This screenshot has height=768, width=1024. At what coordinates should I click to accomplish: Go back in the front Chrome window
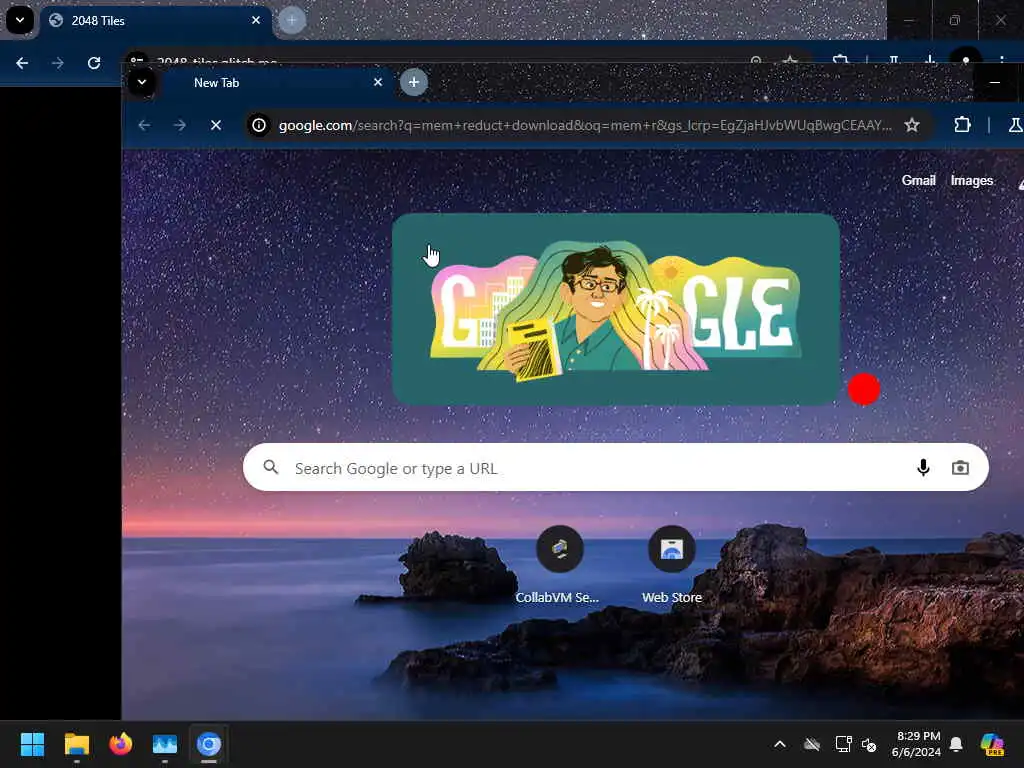point(144,125)
